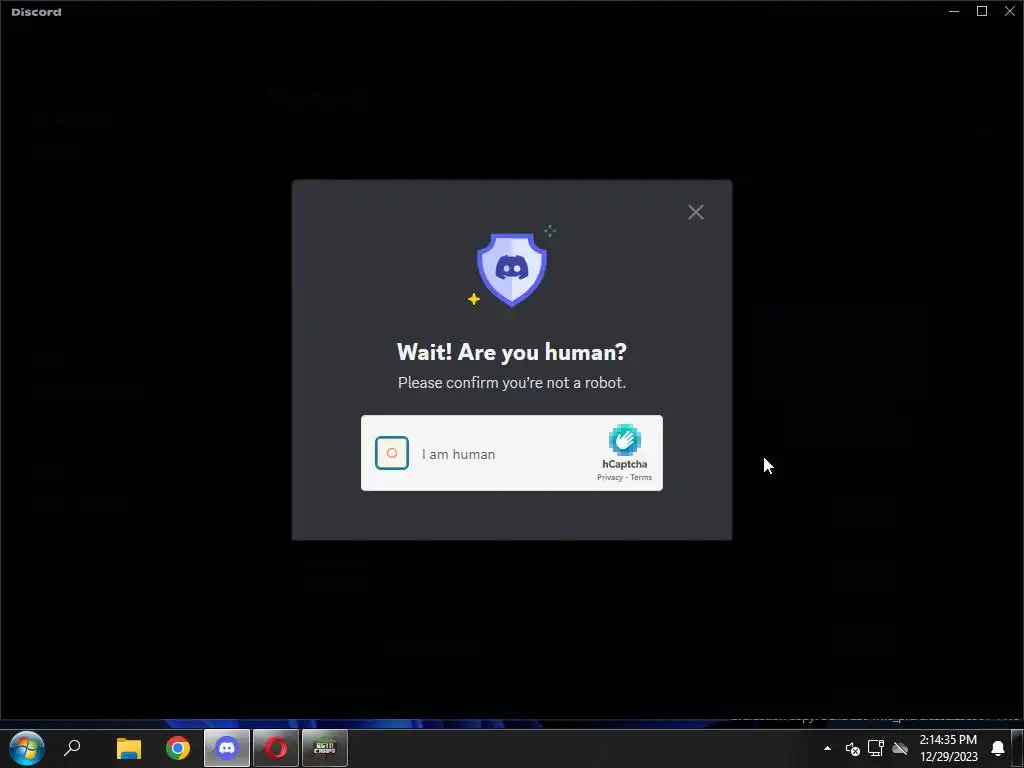Click the Discord shield logo

(511, 269)
